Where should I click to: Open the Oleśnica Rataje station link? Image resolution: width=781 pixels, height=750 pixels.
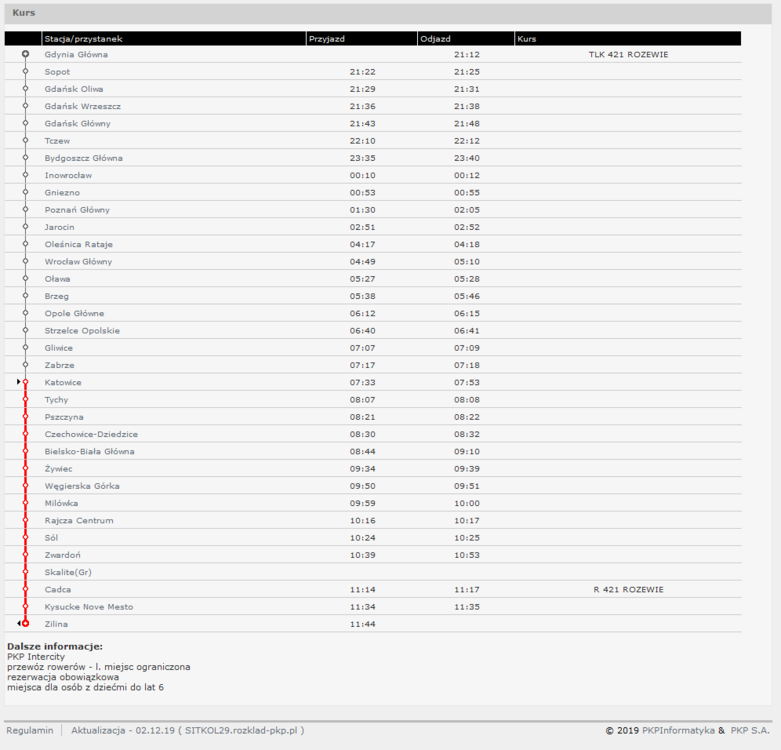click(78, 245)
